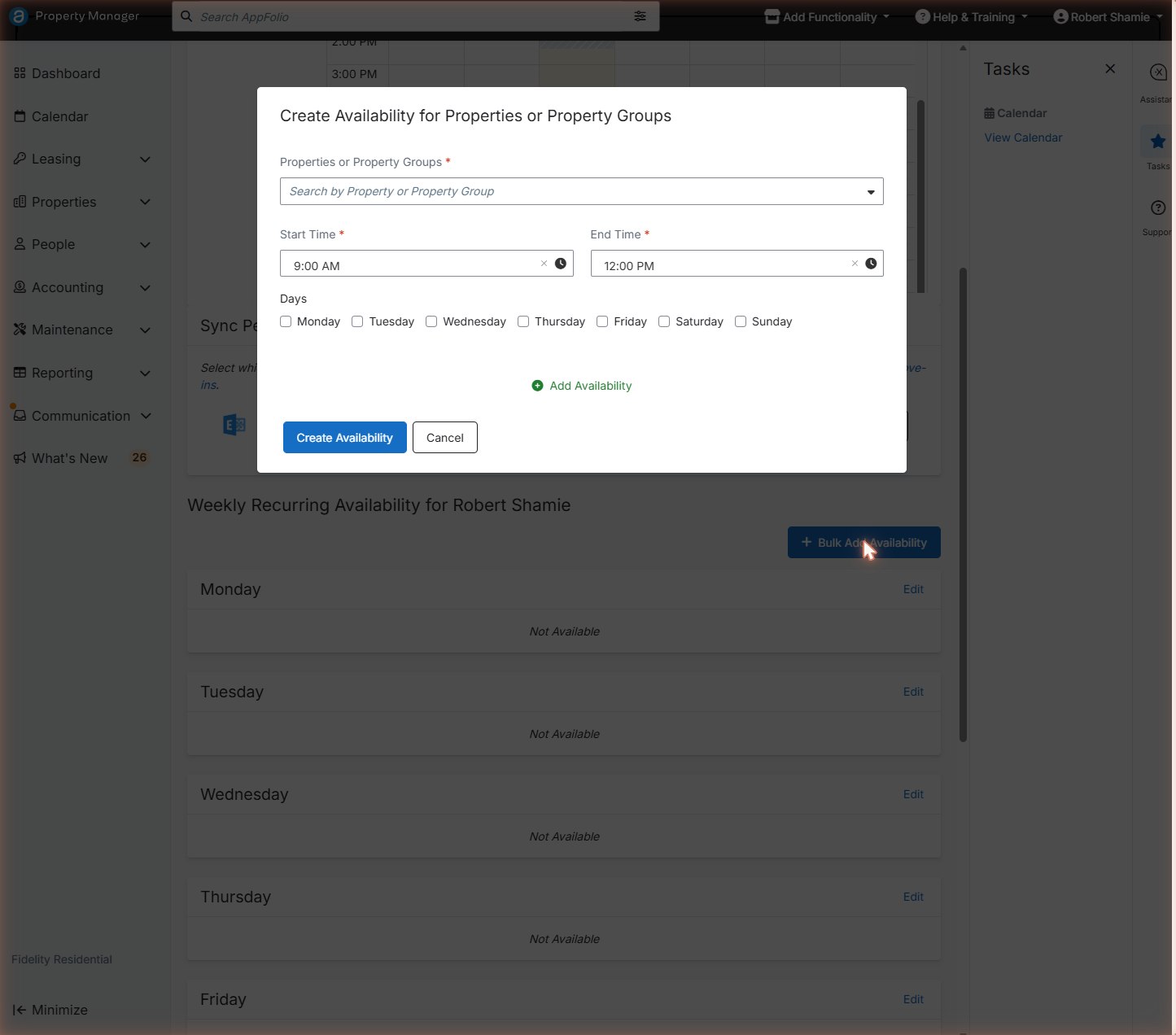Check the Wednesday checkbox
The image size is (1176, 1035).
(431, 321)
